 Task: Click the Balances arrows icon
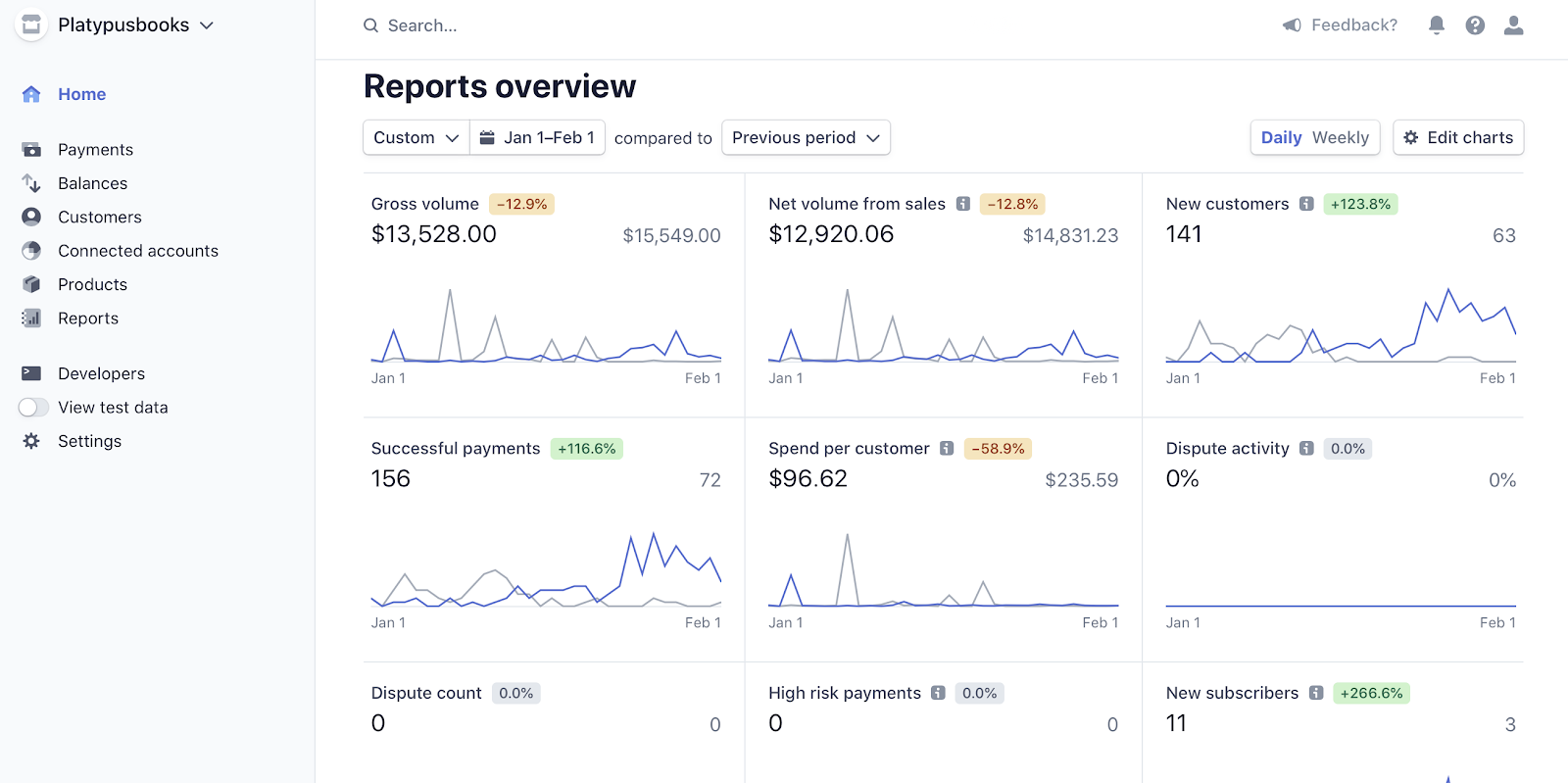pyautogui.click(x=31, y=183)
